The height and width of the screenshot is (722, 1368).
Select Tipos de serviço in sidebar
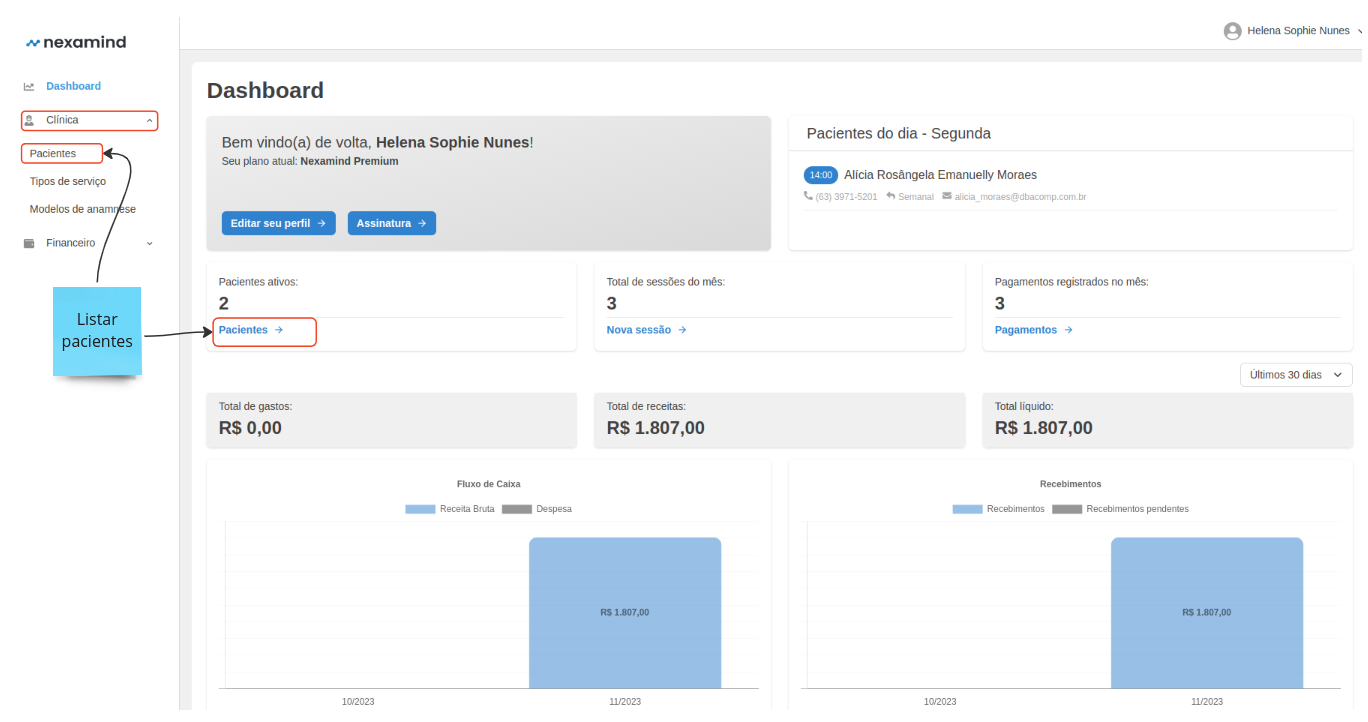(x=68, y=182)
